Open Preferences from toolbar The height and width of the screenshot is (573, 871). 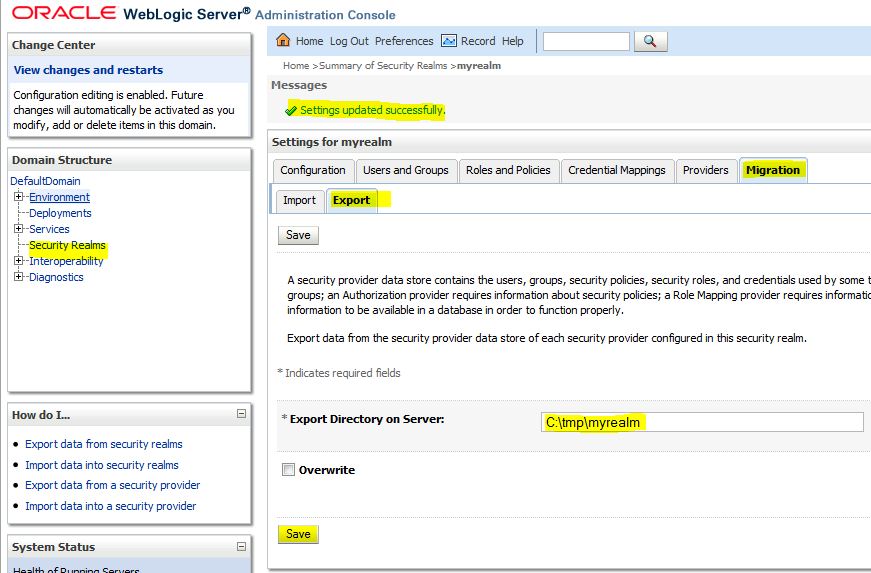404,41
